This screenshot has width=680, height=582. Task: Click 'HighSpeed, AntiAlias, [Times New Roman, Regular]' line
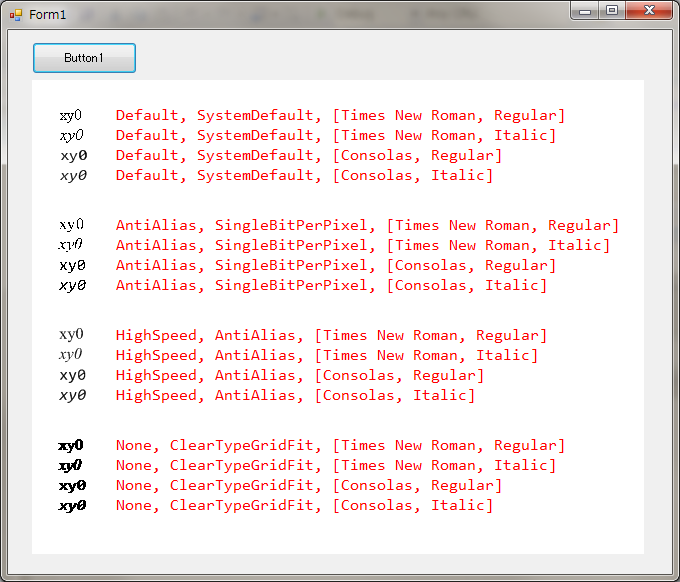[x=331, y=335]
